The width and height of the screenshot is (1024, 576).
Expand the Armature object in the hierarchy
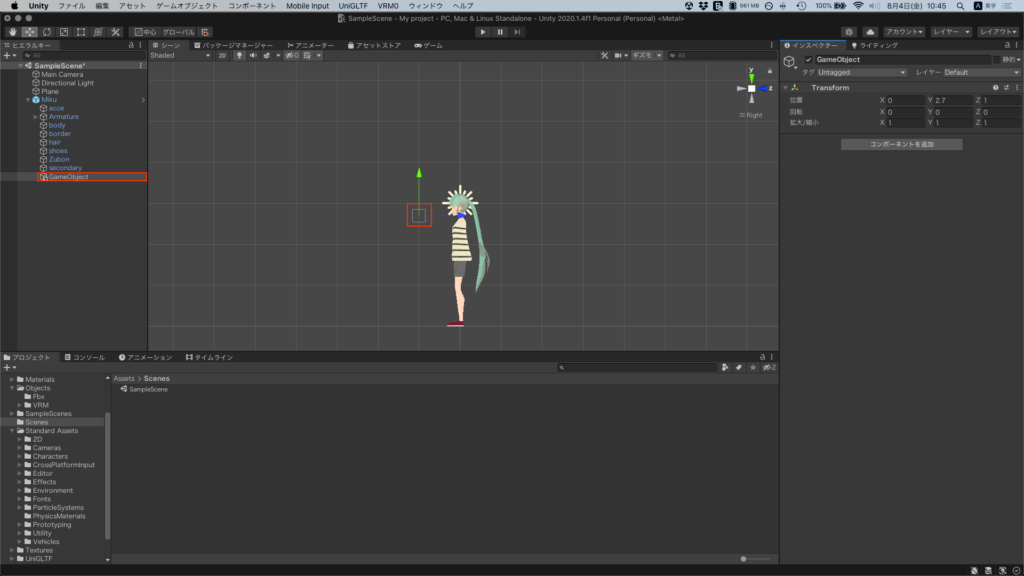click(35, 117)
